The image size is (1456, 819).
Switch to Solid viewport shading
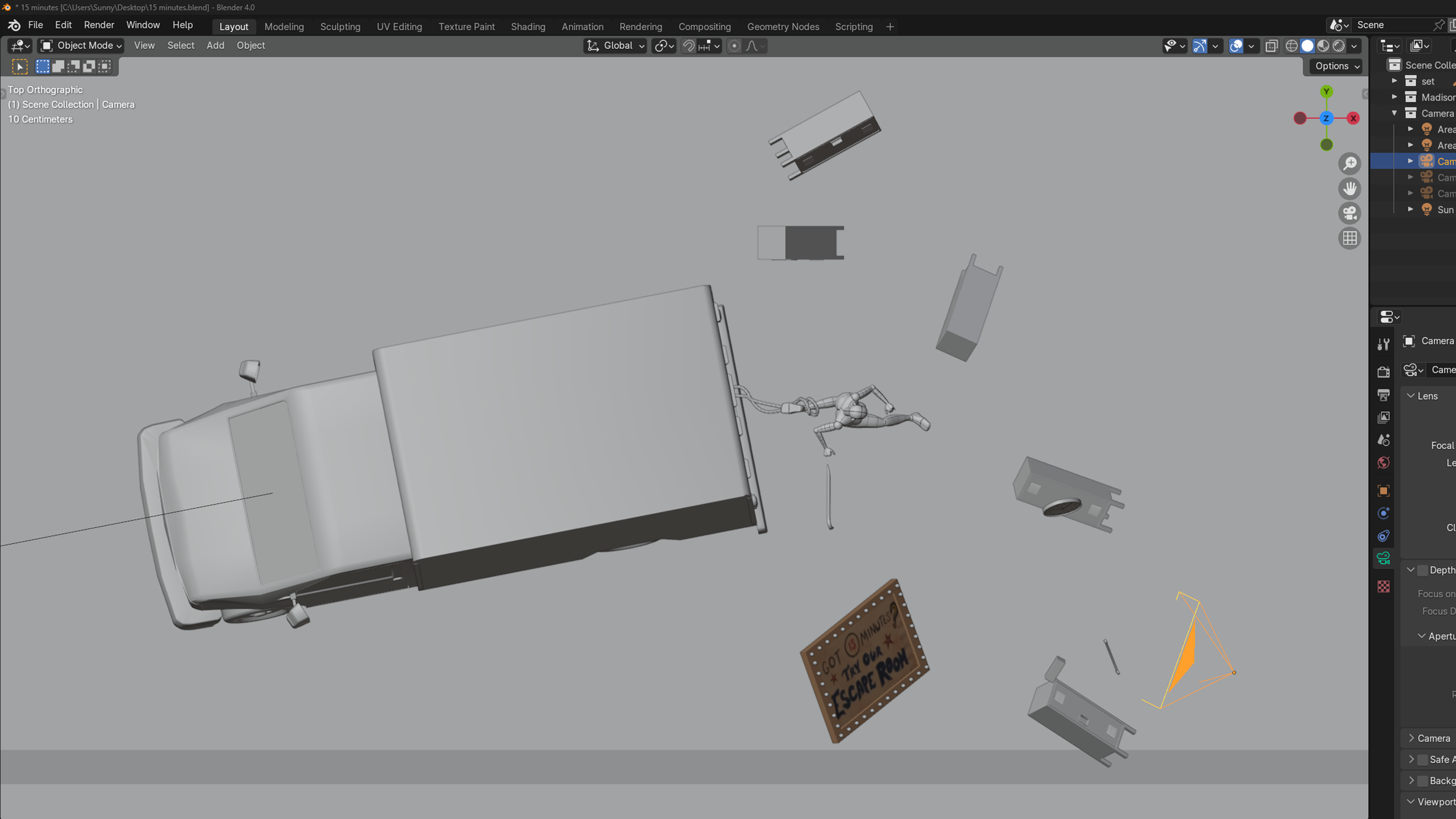pos(1307,46)
